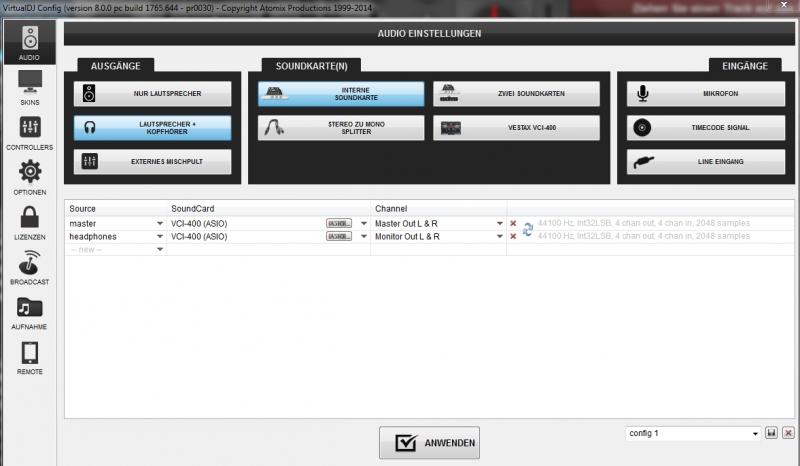Image resolution: width=800 pixels, height=466 pixels.
Task: Enable Timecode Signal input
Action: 706,128
